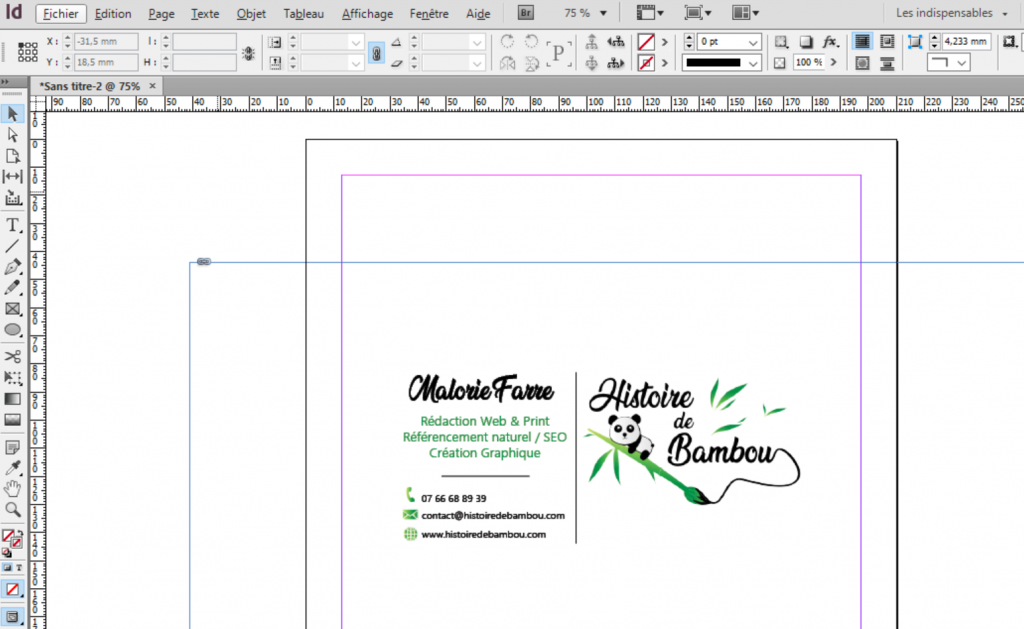This screenshot has height=629, width=1024.
Task: Click the select next object icon
Action: [x=616, y=63]
